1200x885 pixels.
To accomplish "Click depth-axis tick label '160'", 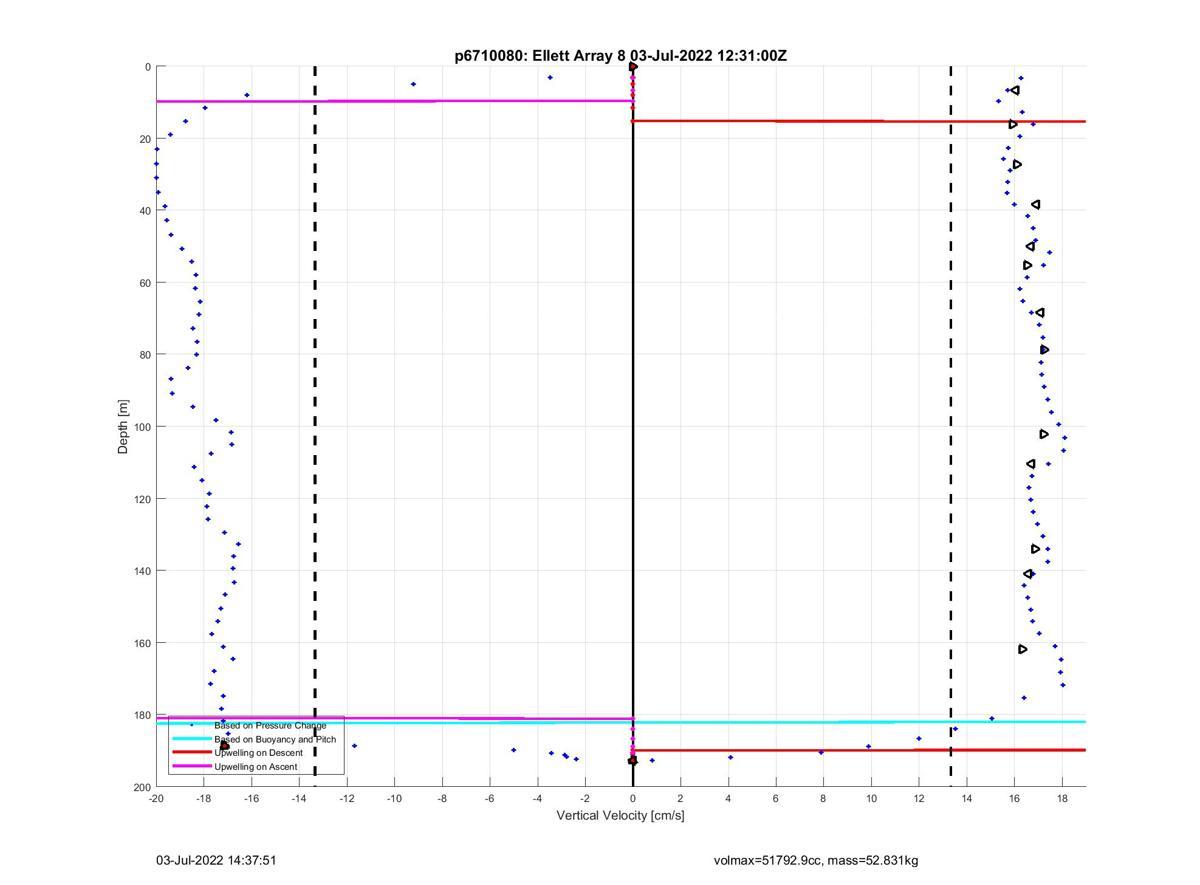I will coord(142,643).
